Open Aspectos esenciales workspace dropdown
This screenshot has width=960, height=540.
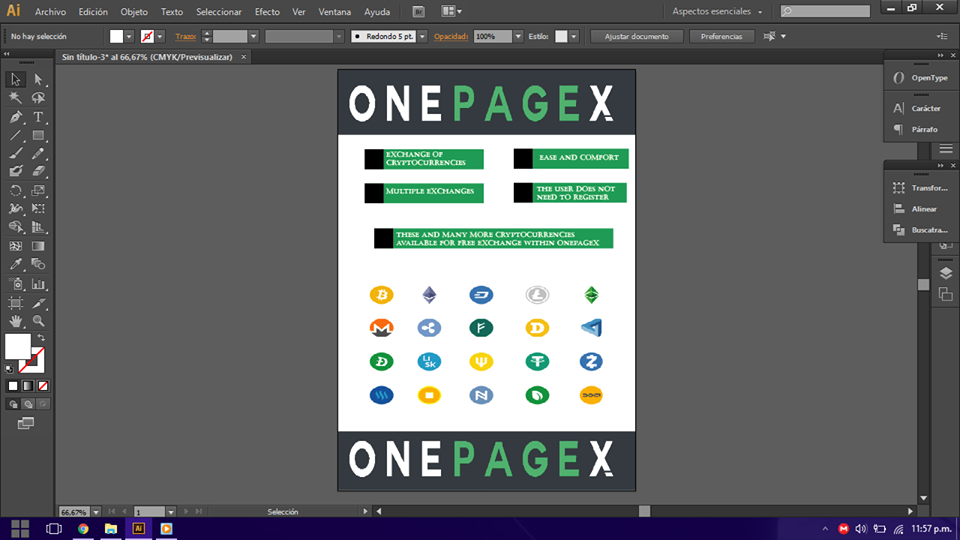click(x=718, y=12)
